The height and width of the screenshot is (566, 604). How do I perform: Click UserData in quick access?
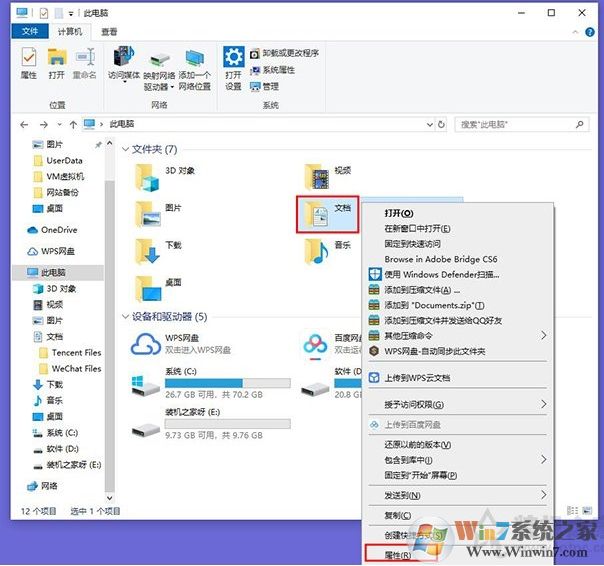(x=59, y=161)
